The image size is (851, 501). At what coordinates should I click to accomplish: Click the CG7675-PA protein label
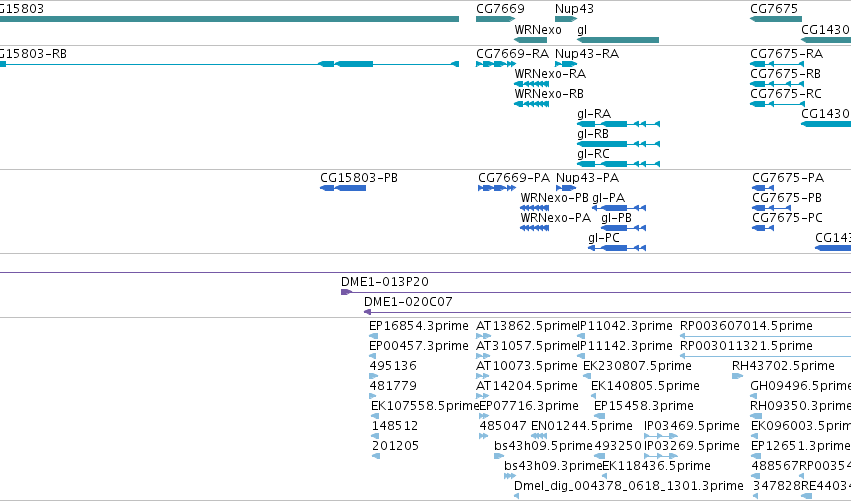point(788,178)
